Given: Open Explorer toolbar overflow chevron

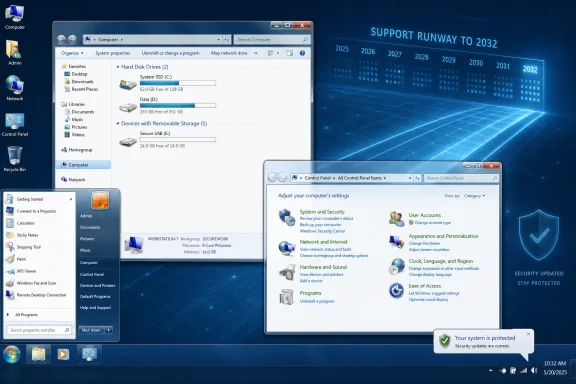Looking at the screenshot, I should tap(256, 53).
